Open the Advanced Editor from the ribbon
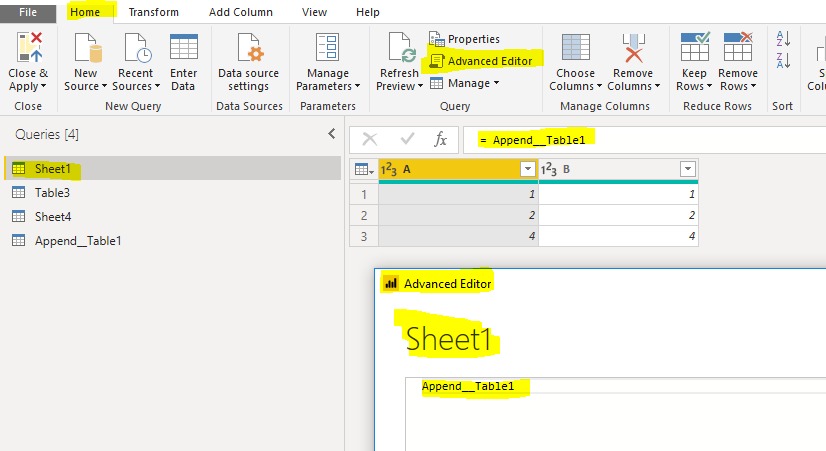This screenshot has width=826, height=451. click(x=481, y=61)
